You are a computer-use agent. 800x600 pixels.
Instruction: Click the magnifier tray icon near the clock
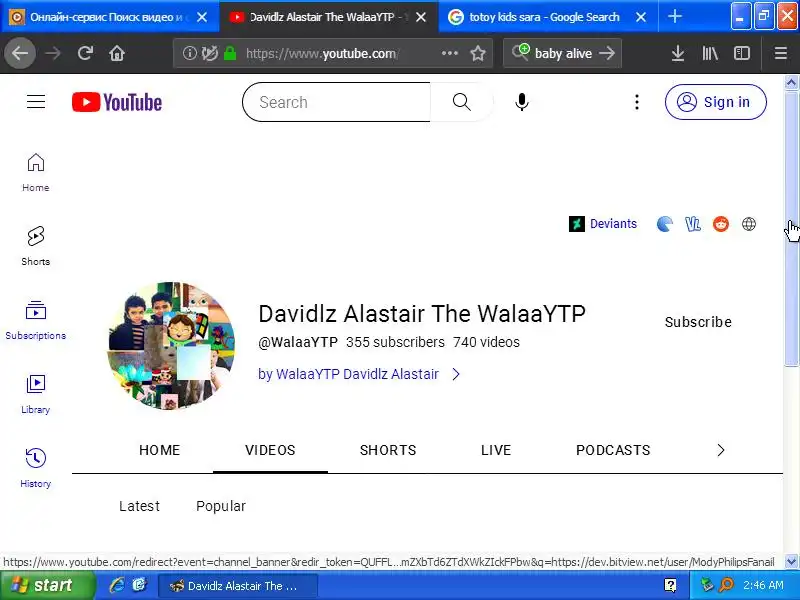(x=726, y=585)
